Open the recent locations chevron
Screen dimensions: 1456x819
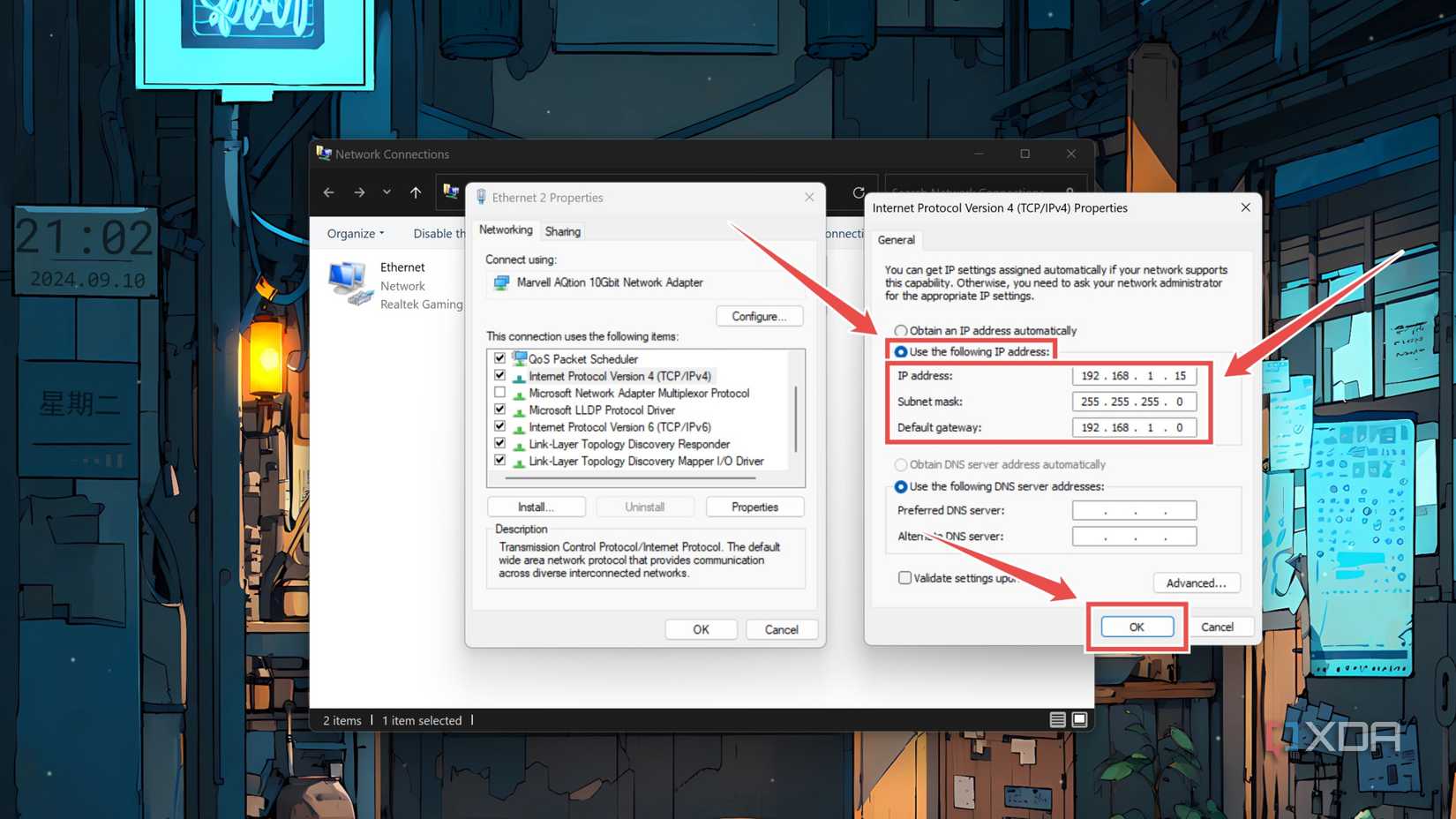click(x=387, y=192)
